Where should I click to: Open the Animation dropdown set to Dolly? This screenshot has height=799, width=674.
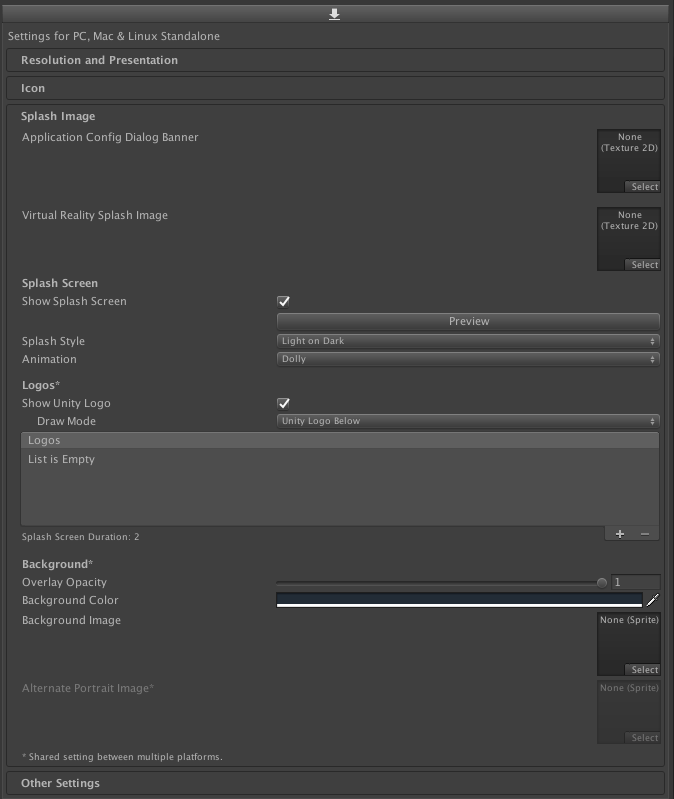(468, 359)
